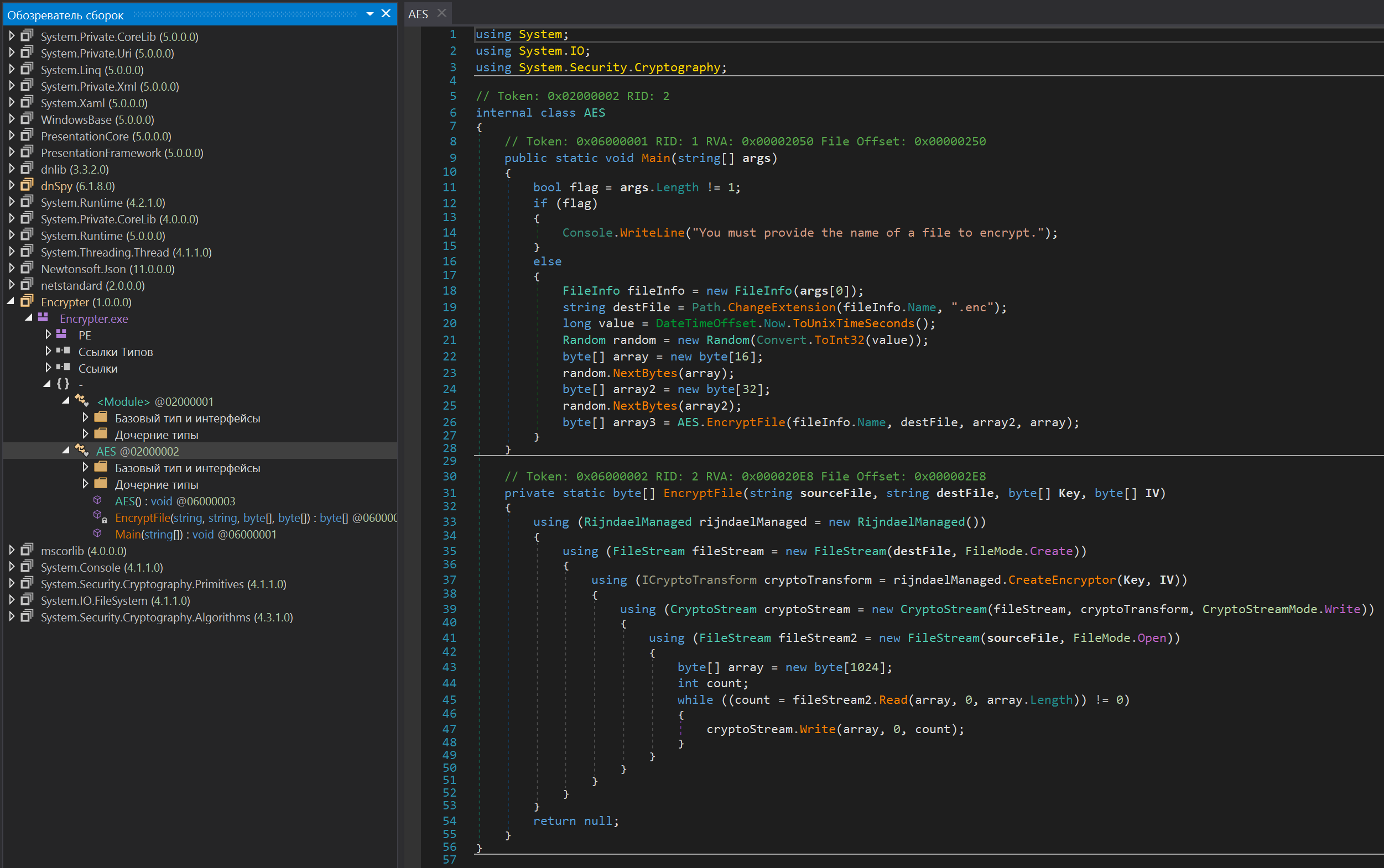Image resolution: width=1384 pixels, height=868 pixels.
Task: Click the netstandard (2.0.0.0) assembly icon
Action: pyautogui.click(x=27, y=285)
